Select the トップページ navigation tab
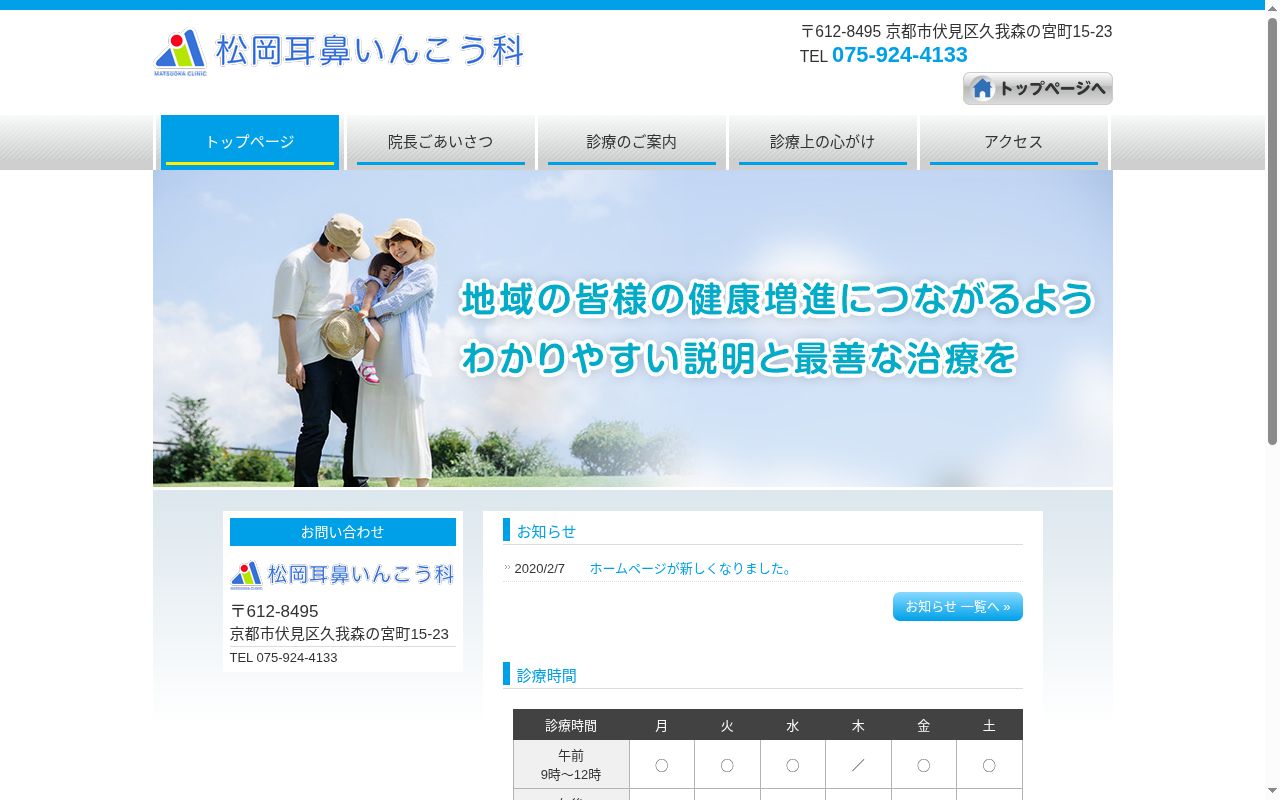The width and height of the screenshot is (1280, 800). (x=250, y=142)
